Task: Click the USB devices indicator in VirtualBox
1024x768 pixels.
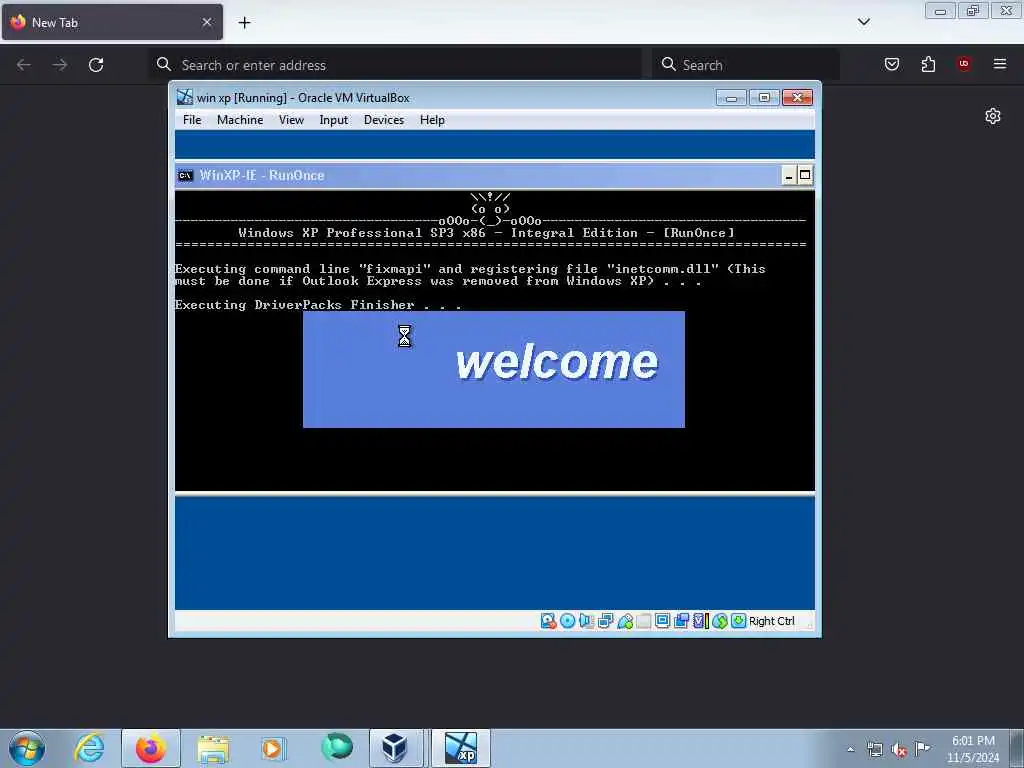Action: pos(624,621)
